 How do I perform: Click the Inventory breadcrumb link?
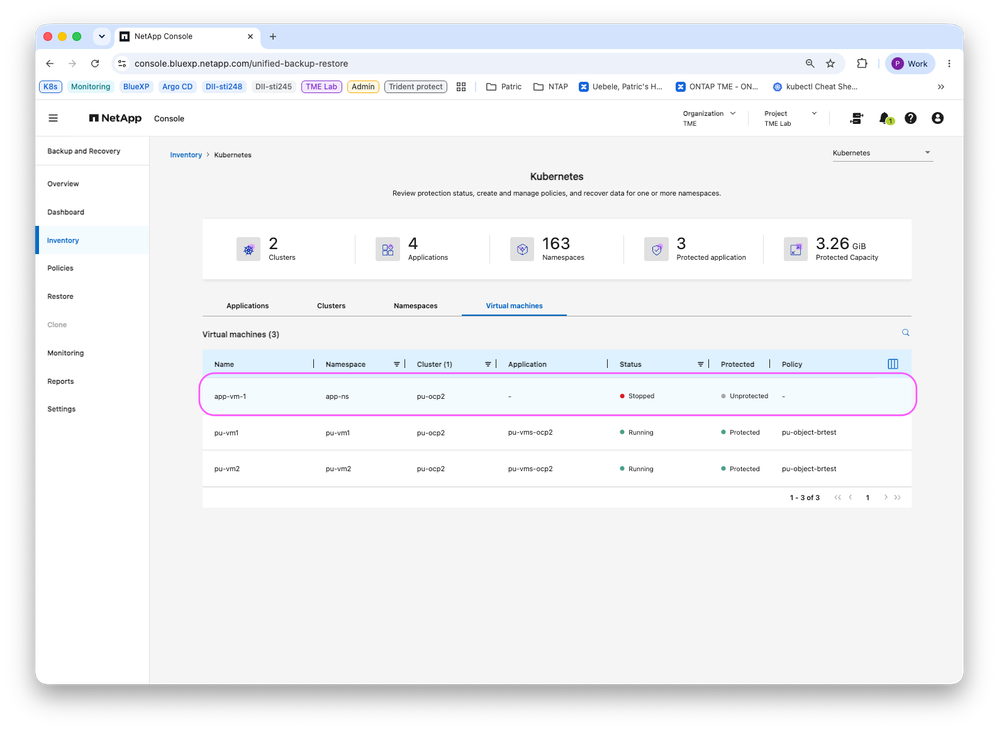pos(185,155)
